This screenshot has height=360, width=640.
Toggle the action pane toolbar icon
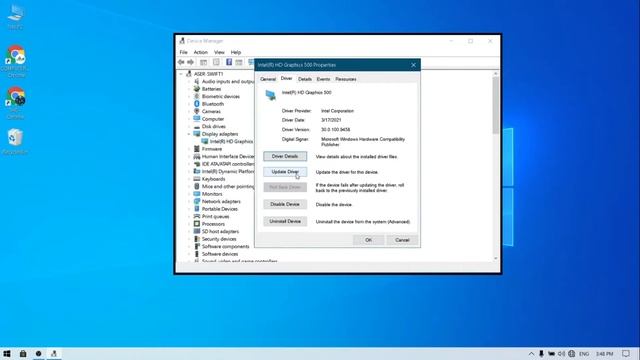tap(239, 62)
